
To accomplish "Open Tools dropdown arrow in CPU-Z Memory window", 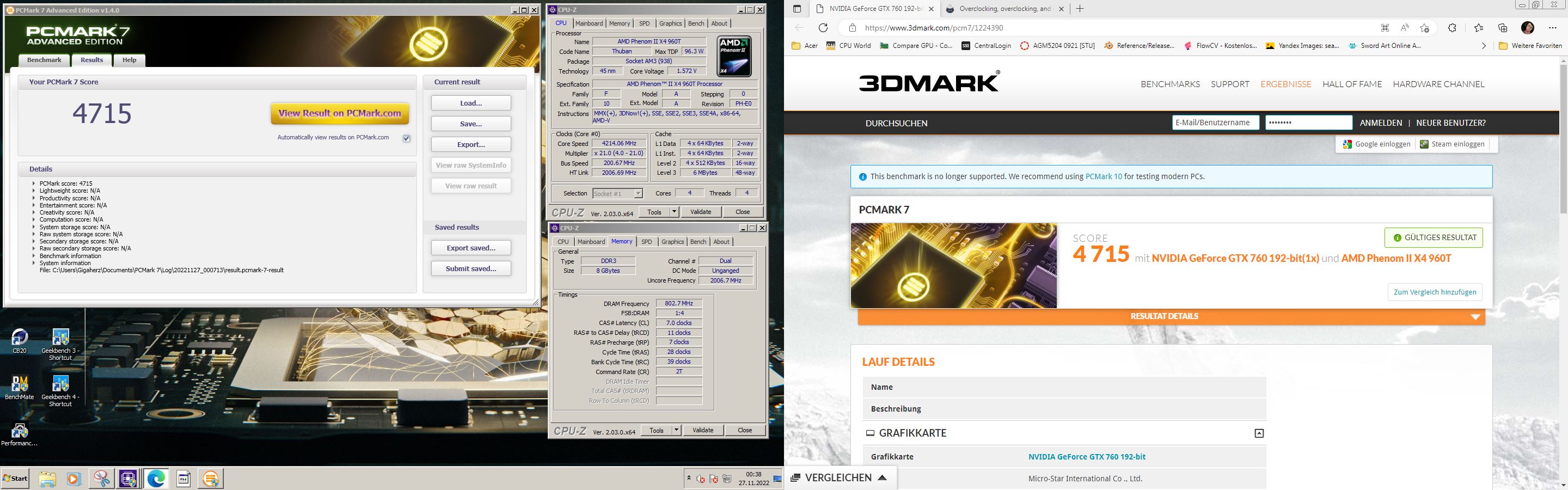I will point(676,430).
